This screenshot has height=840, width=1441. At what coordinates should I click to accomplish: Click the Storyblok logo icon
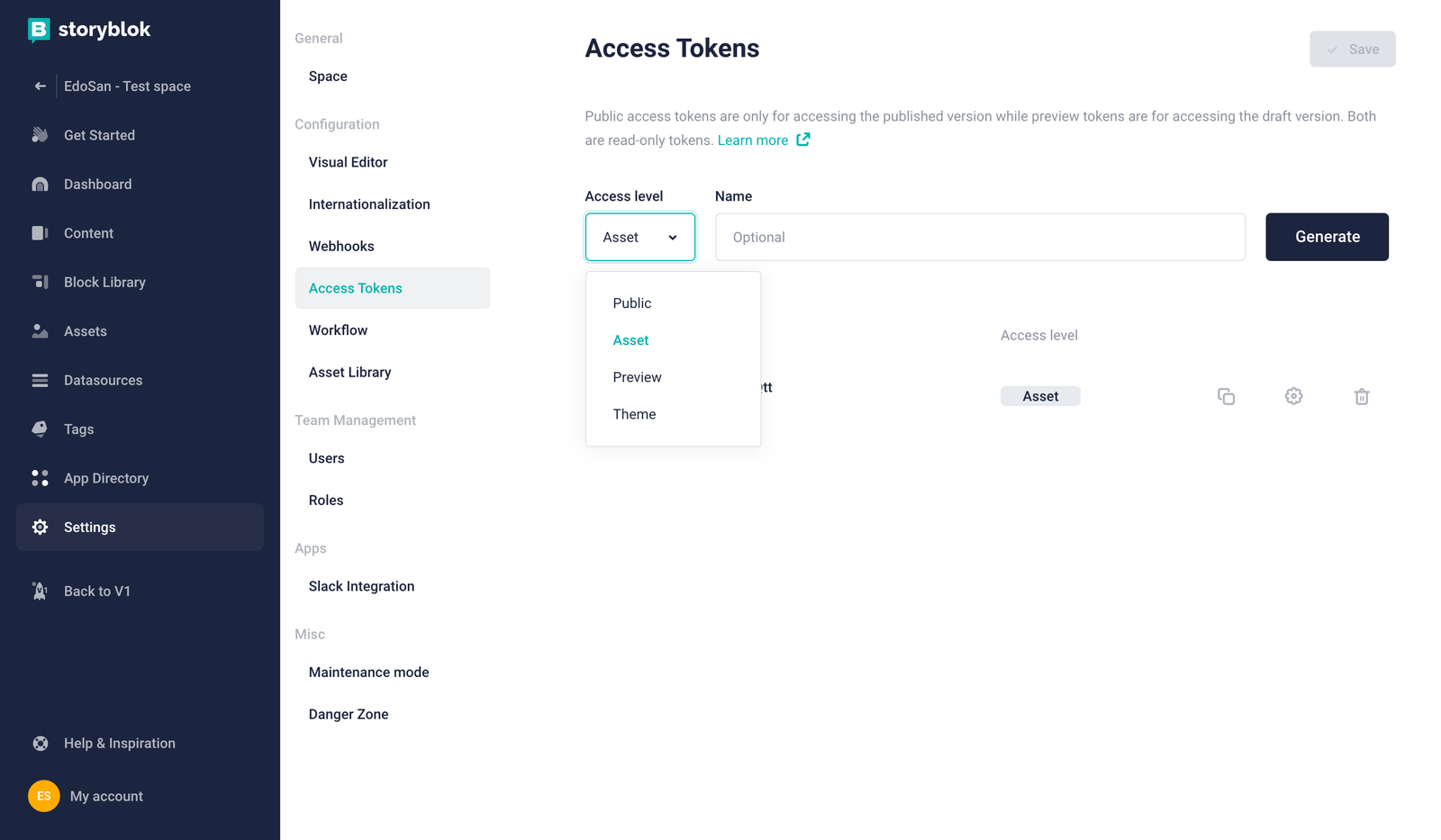[39, 30]
